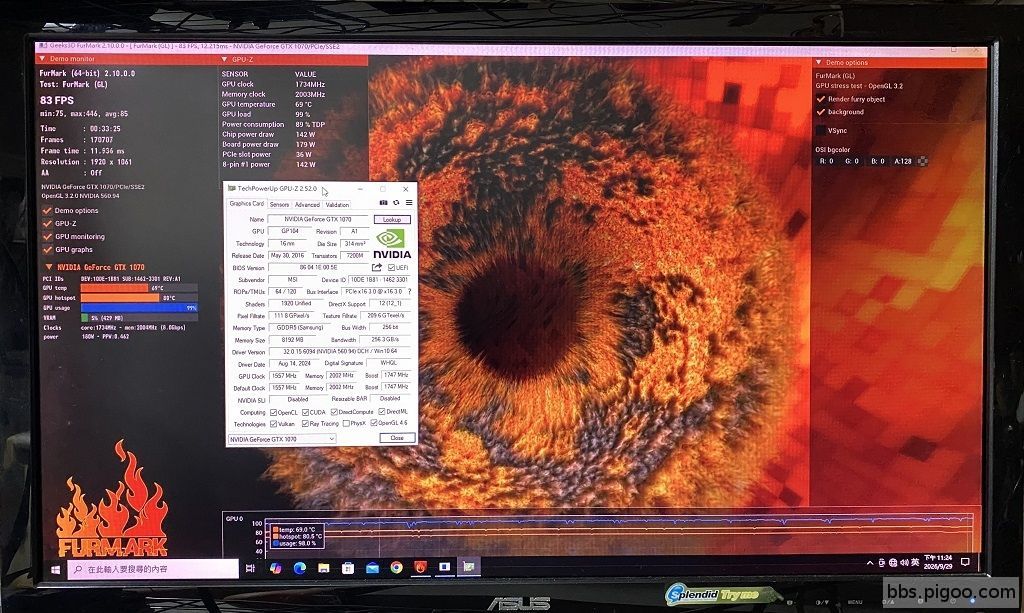Toggle the GPU graphs checkbox

click(47, 249)
